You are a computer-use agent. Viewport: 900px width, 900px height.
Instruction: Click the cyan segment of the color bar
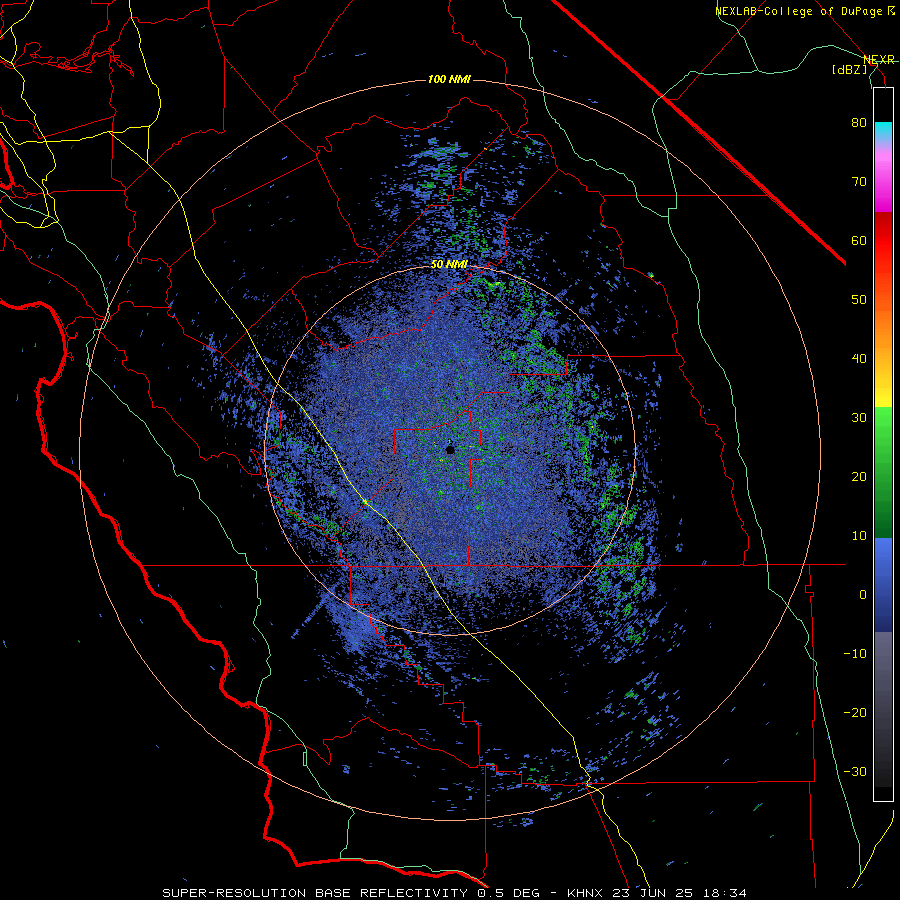(x=883, y=131)
